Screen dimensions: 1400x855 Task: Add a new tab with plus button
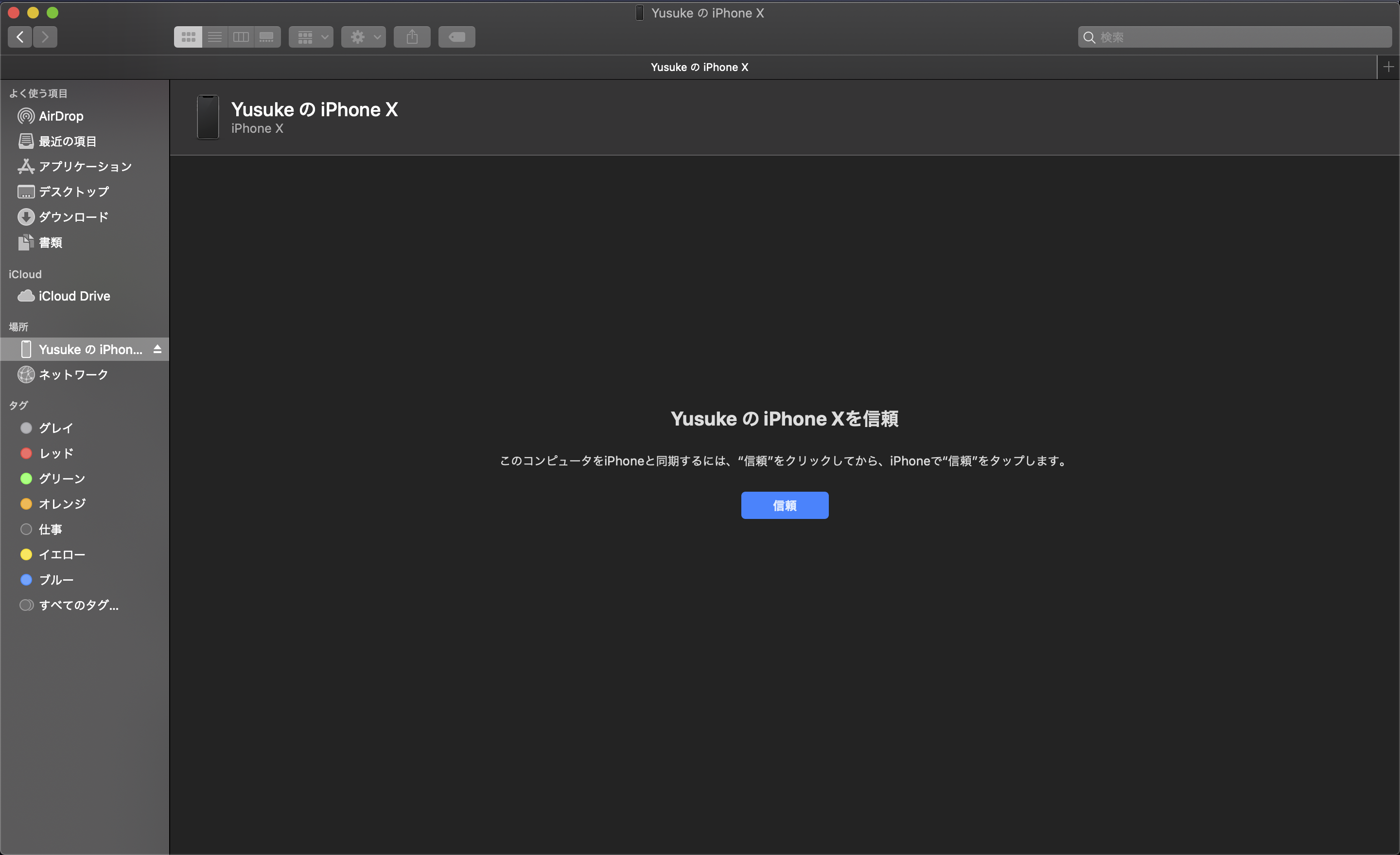pos(1388,67)
